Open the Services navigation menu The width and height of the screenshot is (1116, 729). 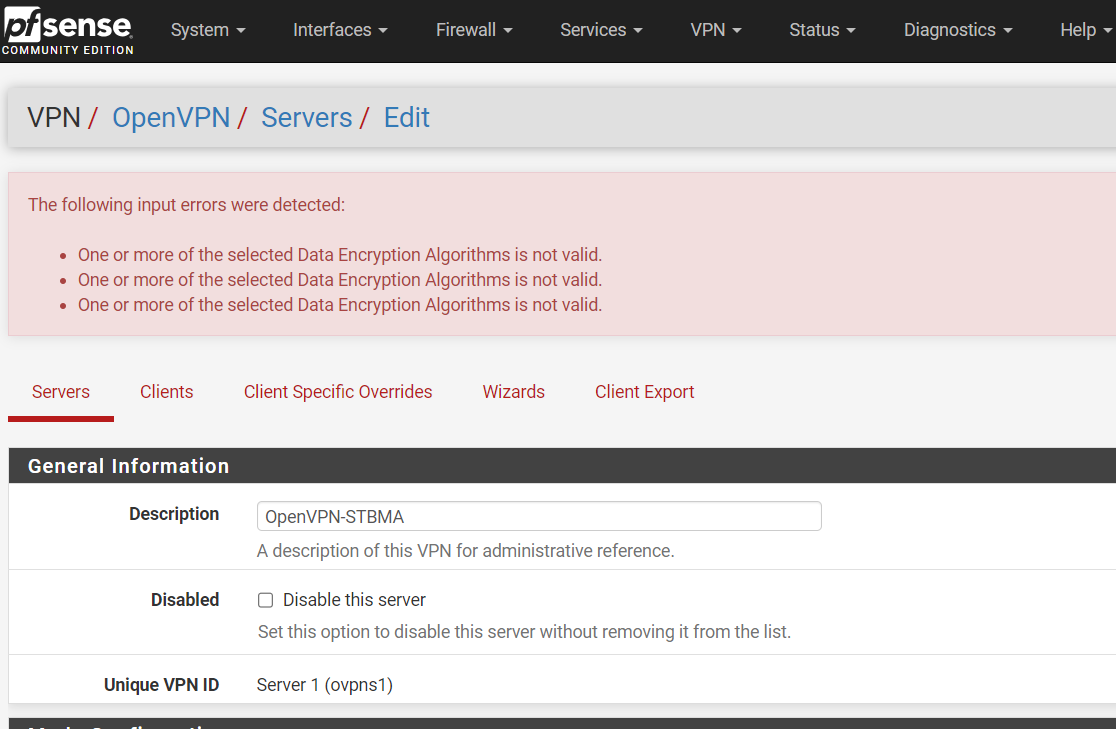601,30
